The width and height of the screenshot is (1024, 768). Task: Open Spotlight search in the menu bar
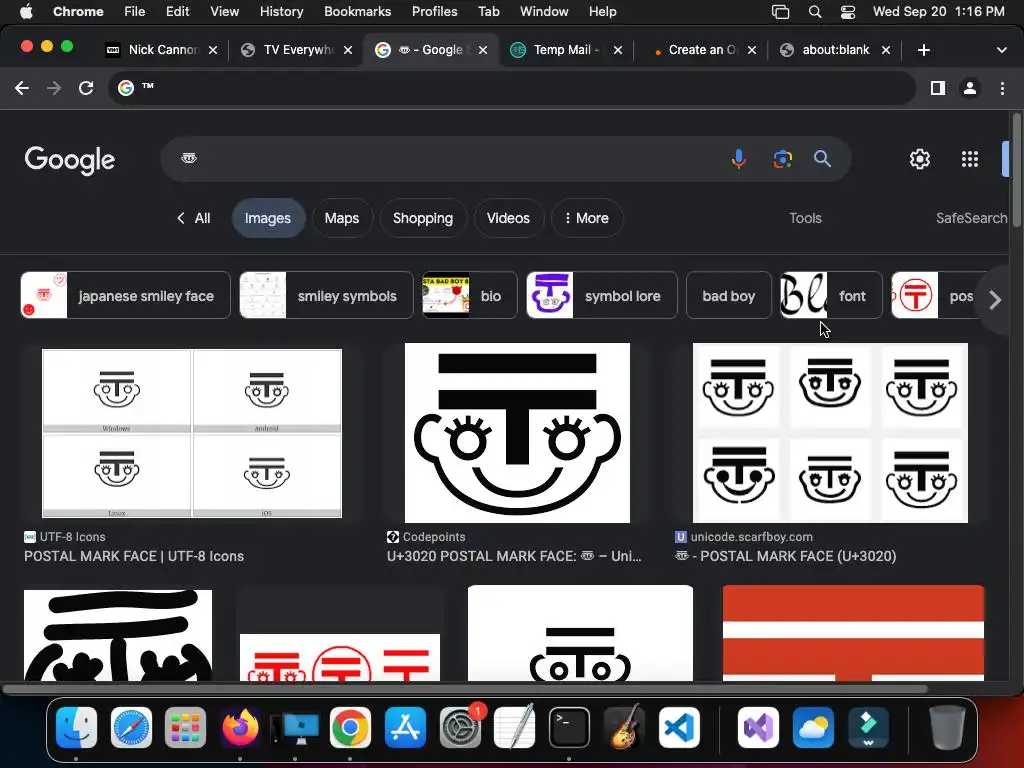click(814, 12)
